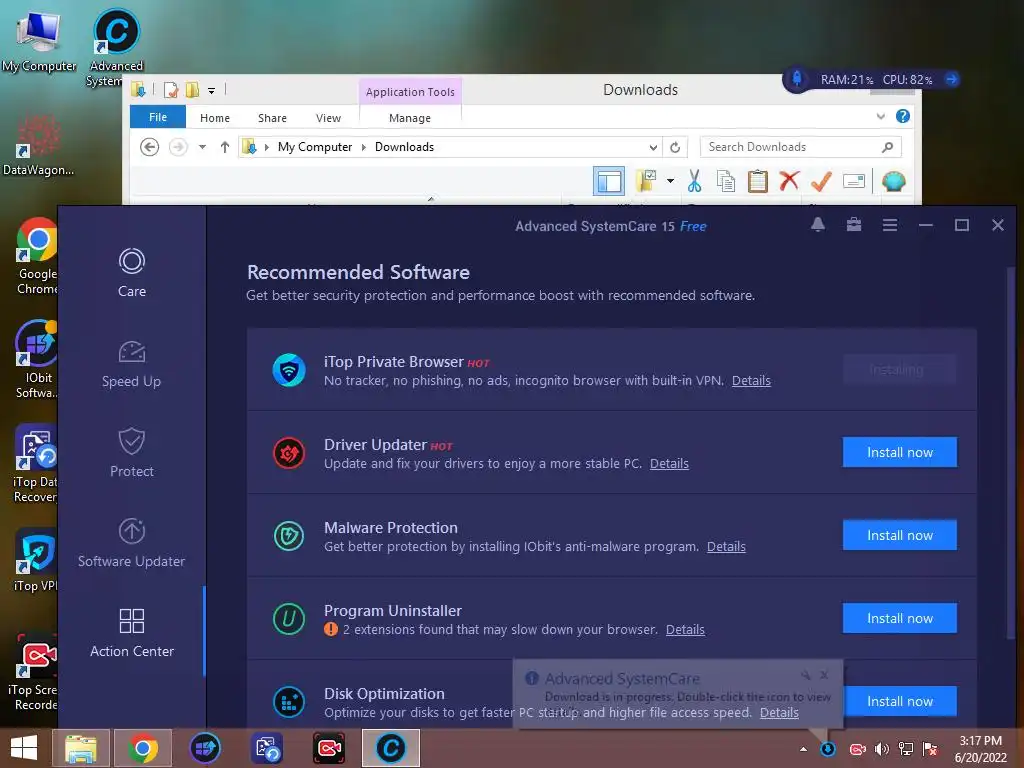Open Advanced SystemCare desktop shortcut

(x=116, y=47)
